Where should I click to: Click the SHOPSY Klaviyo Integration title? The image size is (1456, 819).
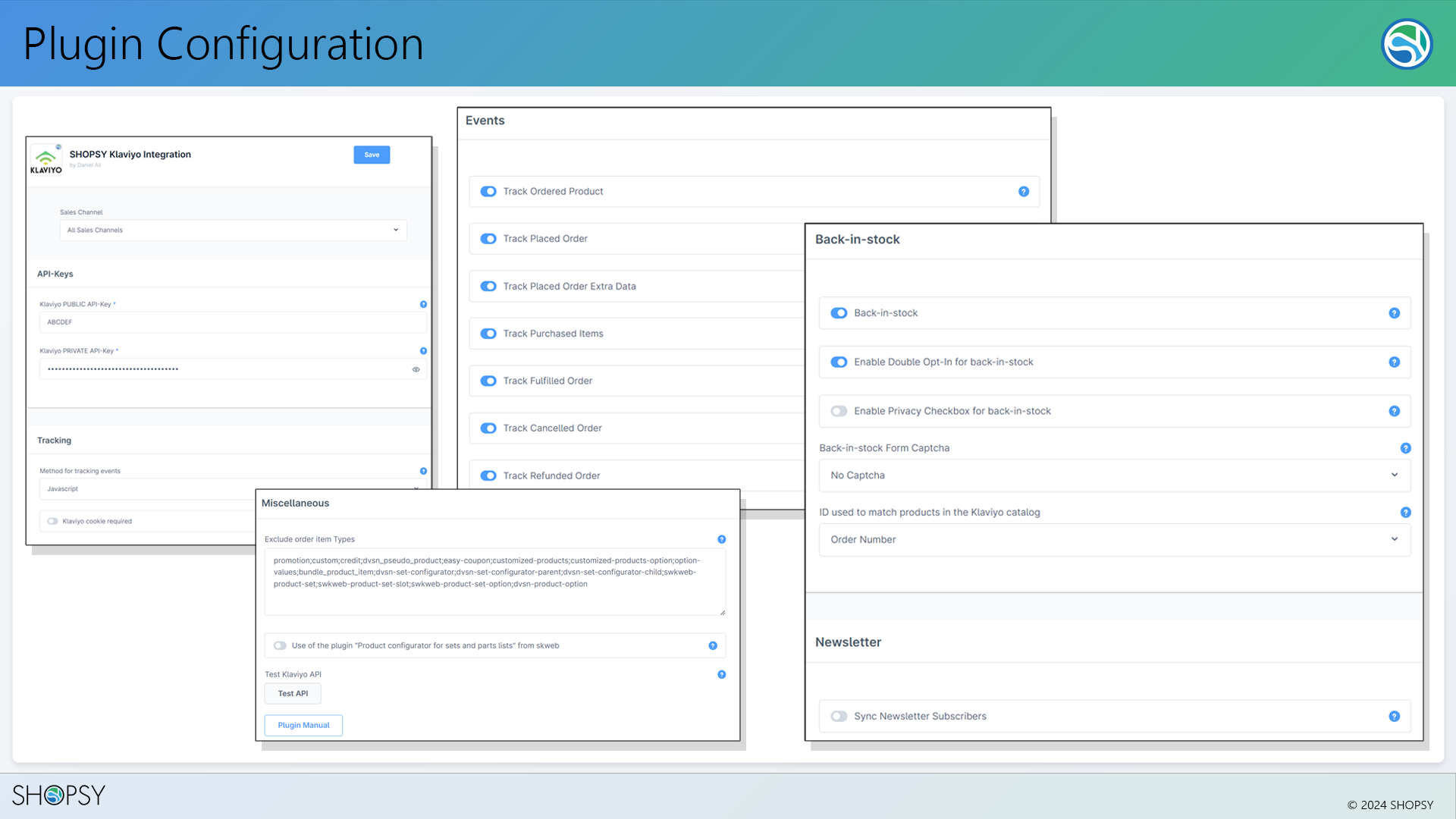pos(130,154)
